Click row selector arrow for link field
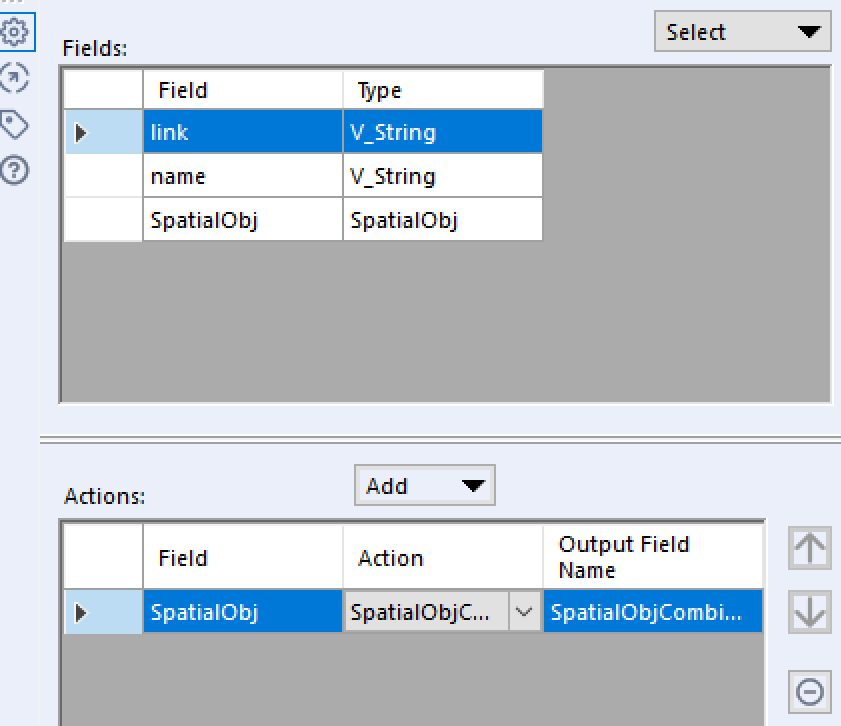Screen dimensions: 841x726 pyautogui.click(x=103, y=132)
